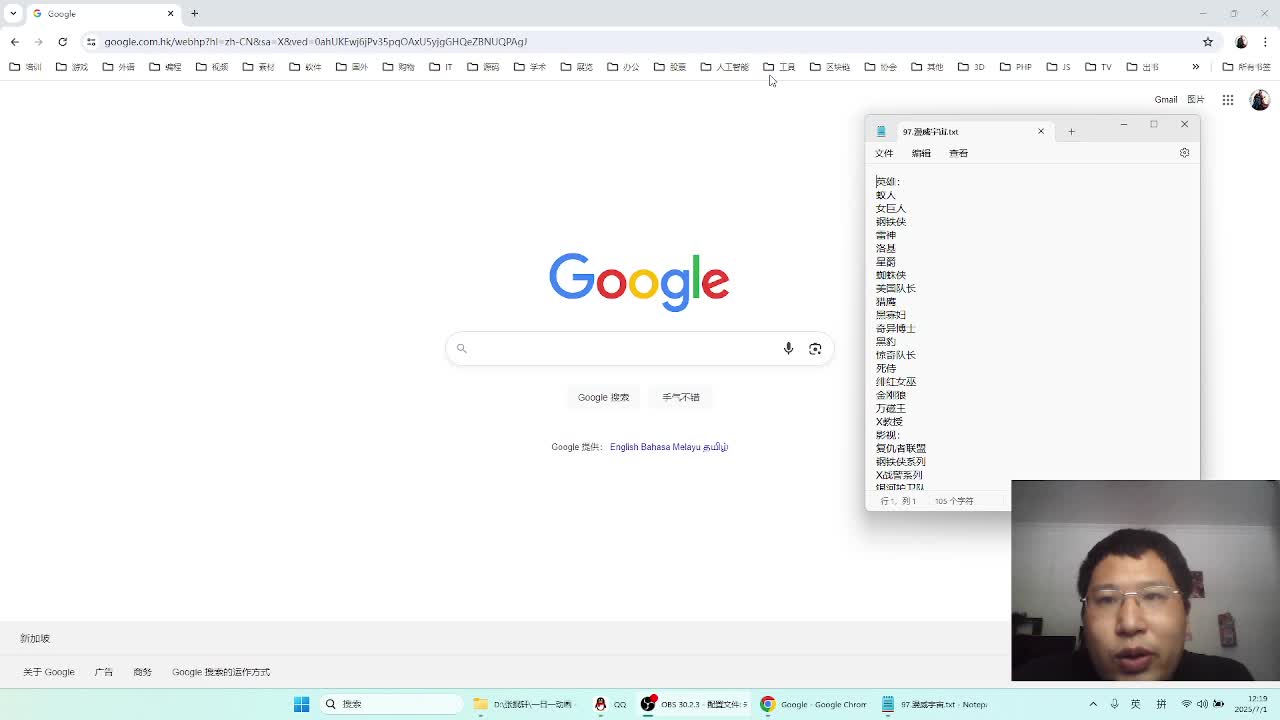Click the tray microphone icon
The width and height of the screenshot is (1280, 720).
(1114, 704)
